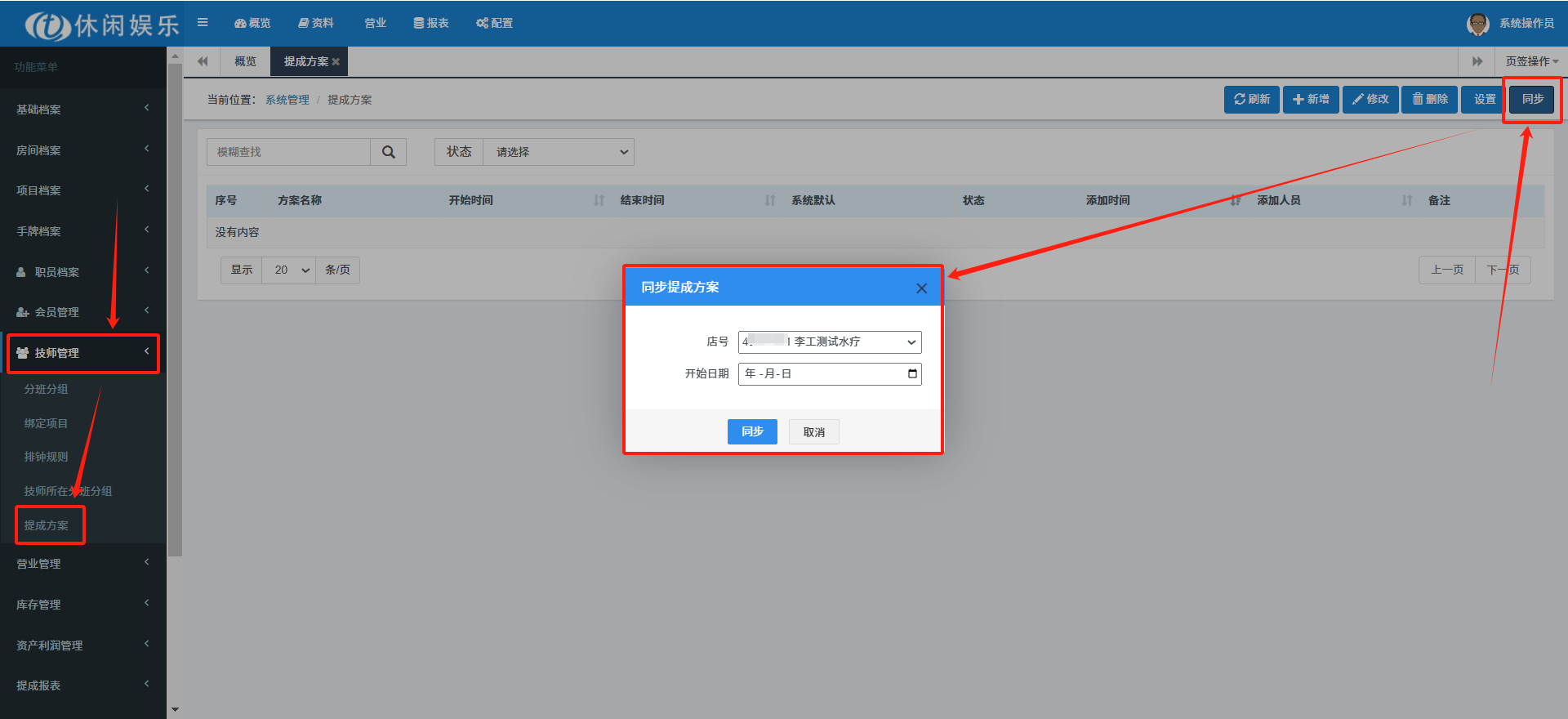Close the 提成方案 tab via x icon
The image size is (1568, 719).
click(x=336, y=62)
